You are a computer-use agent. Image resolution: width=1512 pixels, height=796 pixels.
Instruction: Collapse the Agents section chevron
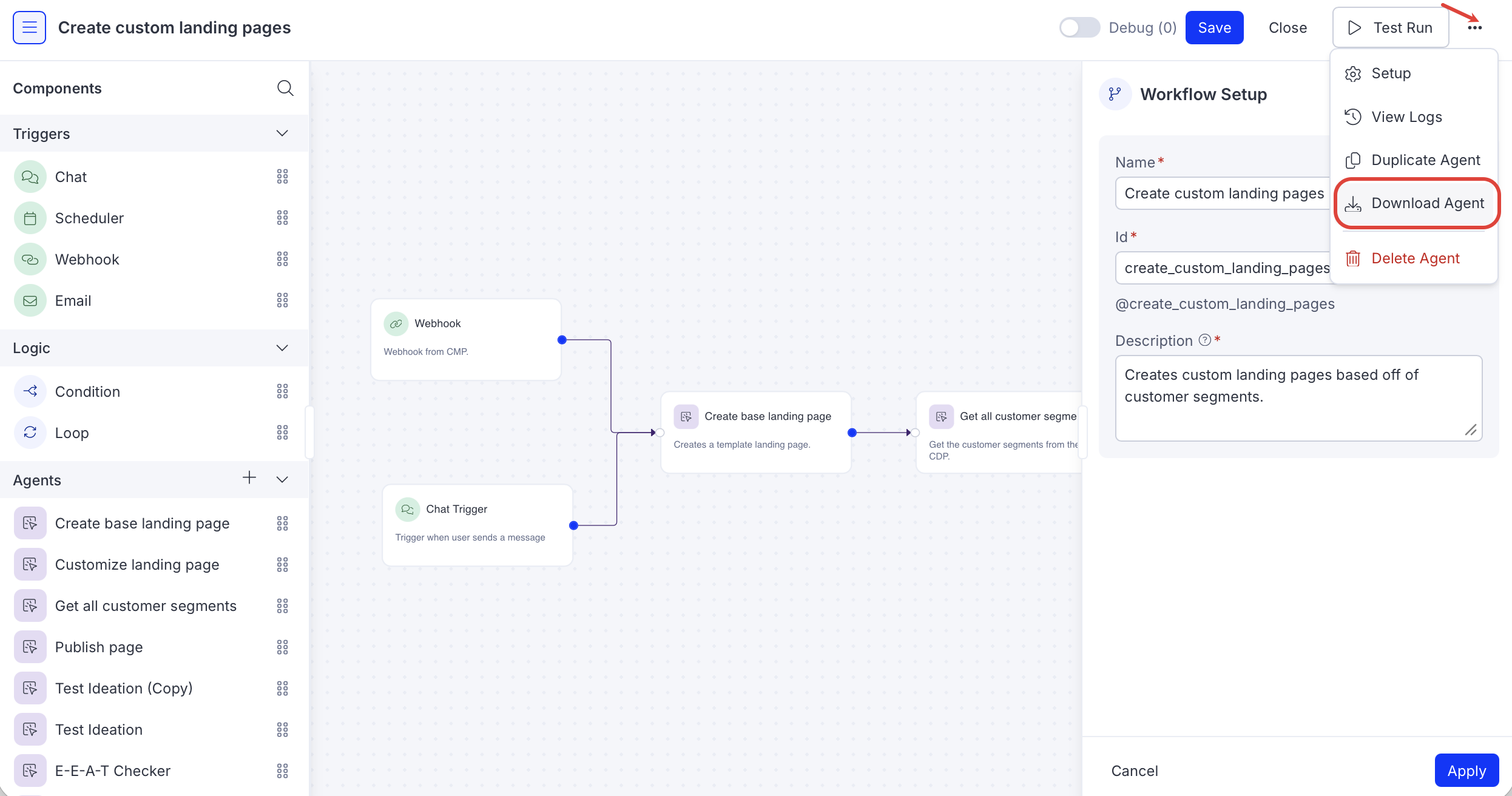click(282, 479)
